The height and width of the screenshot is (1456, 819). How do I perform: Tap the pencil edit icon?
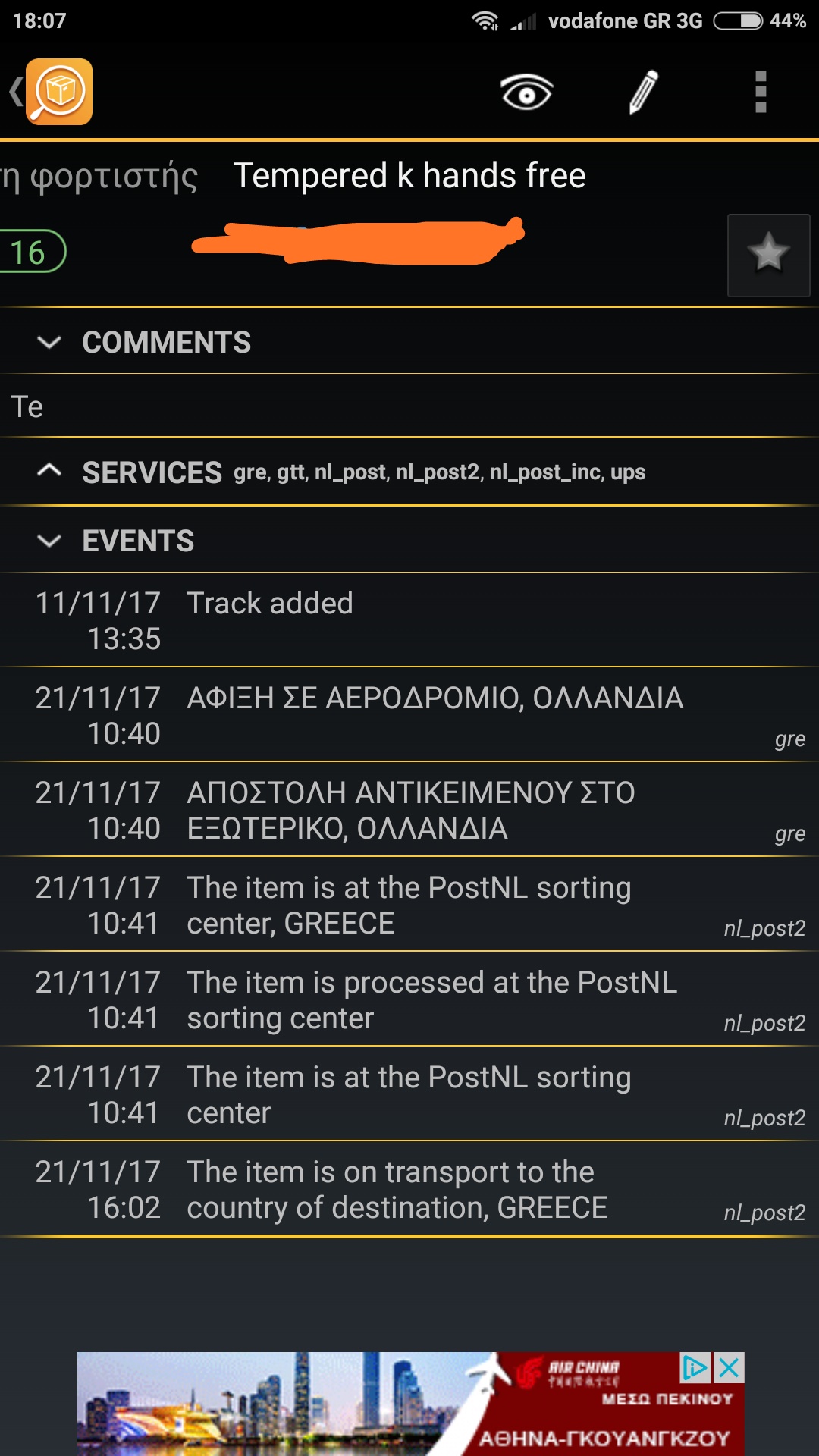pos(644,93)
